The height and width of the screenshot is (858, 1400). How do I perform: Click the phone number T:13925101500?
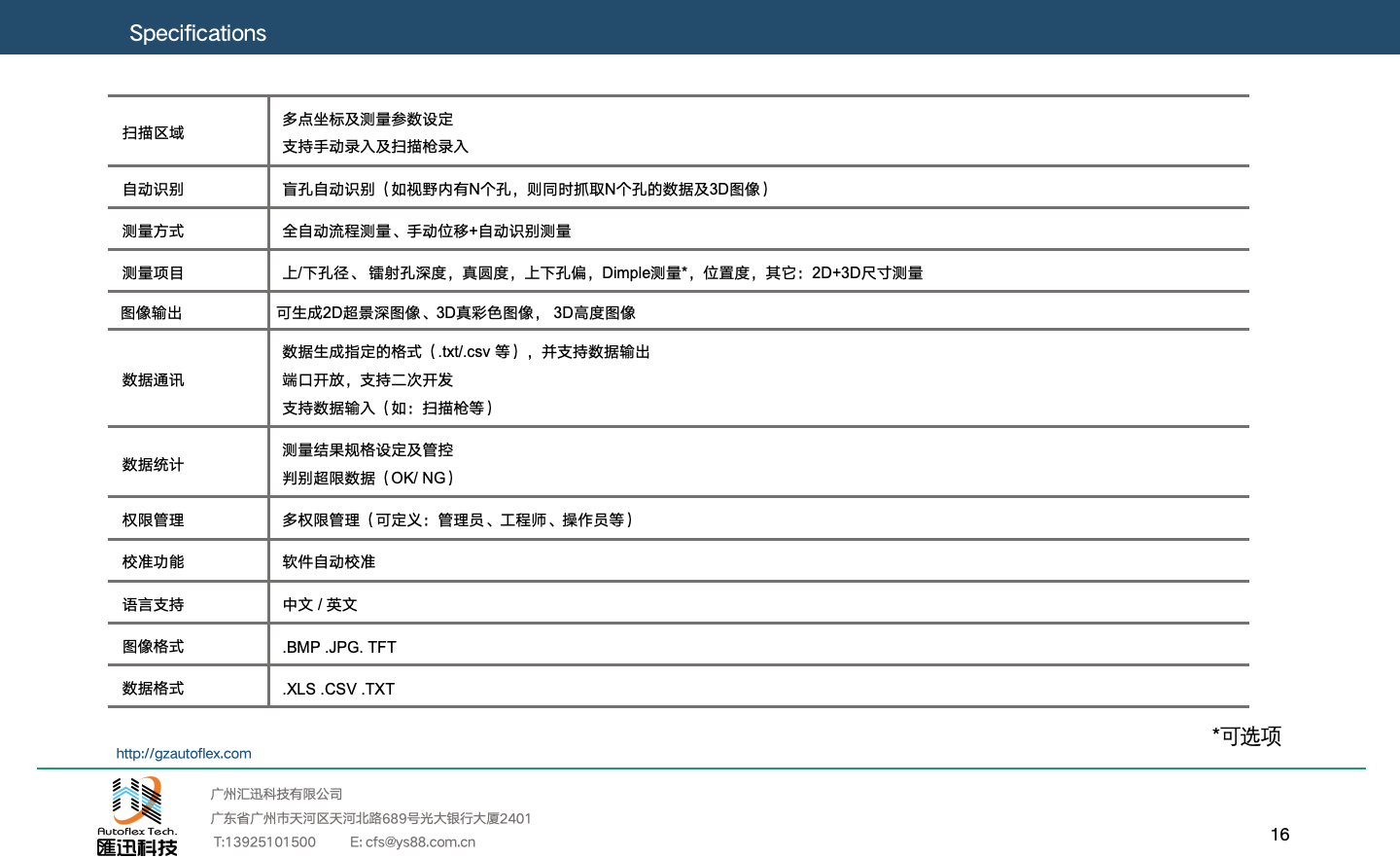pyautogui.click(x=264, y=842)
